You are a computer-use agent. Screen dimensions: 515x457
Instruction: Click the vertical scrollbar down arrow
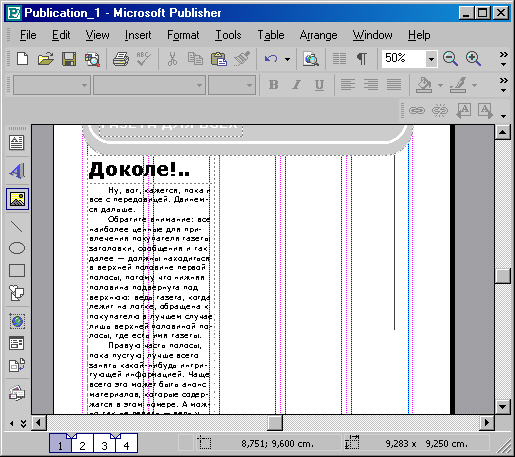[503, 406]
